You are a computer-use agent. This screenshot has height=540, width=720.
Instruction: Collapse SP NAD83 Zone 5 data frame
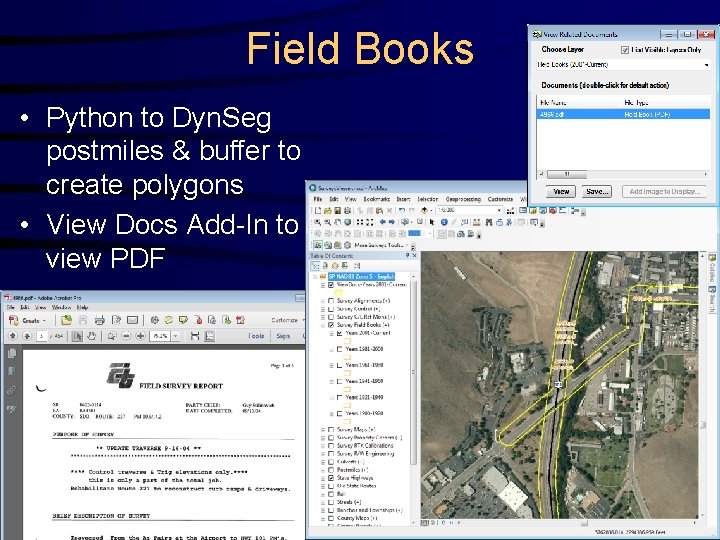pos(315,276)
